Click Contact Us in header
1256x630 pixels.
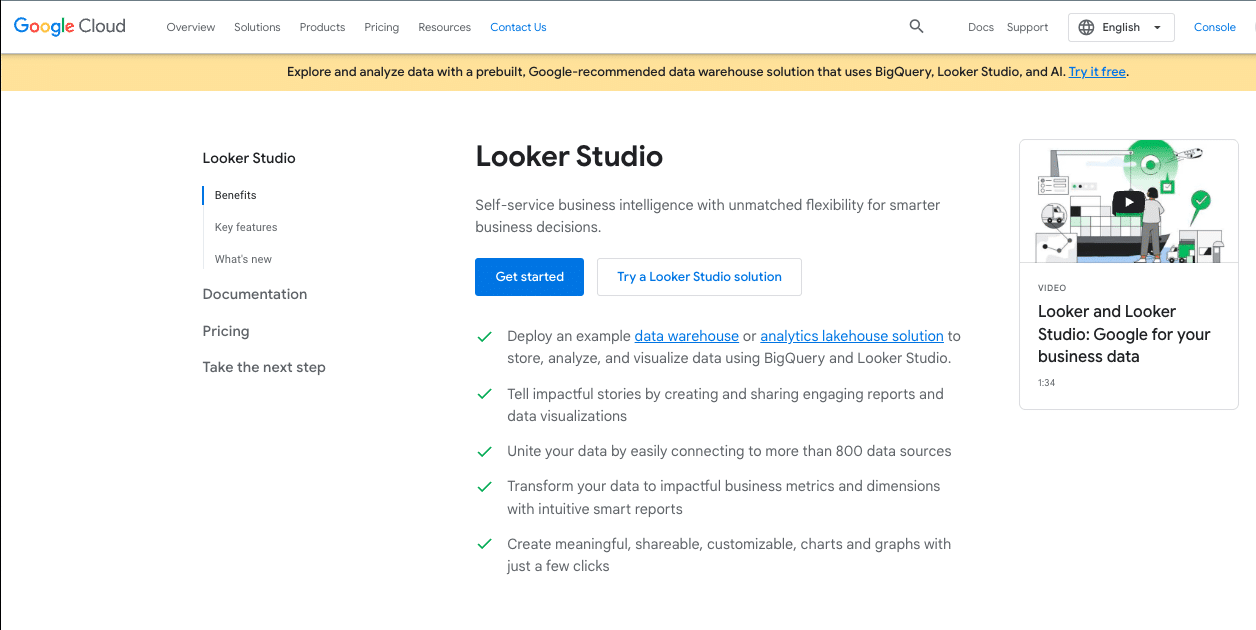pyautogui.click(x=518, y=27)
